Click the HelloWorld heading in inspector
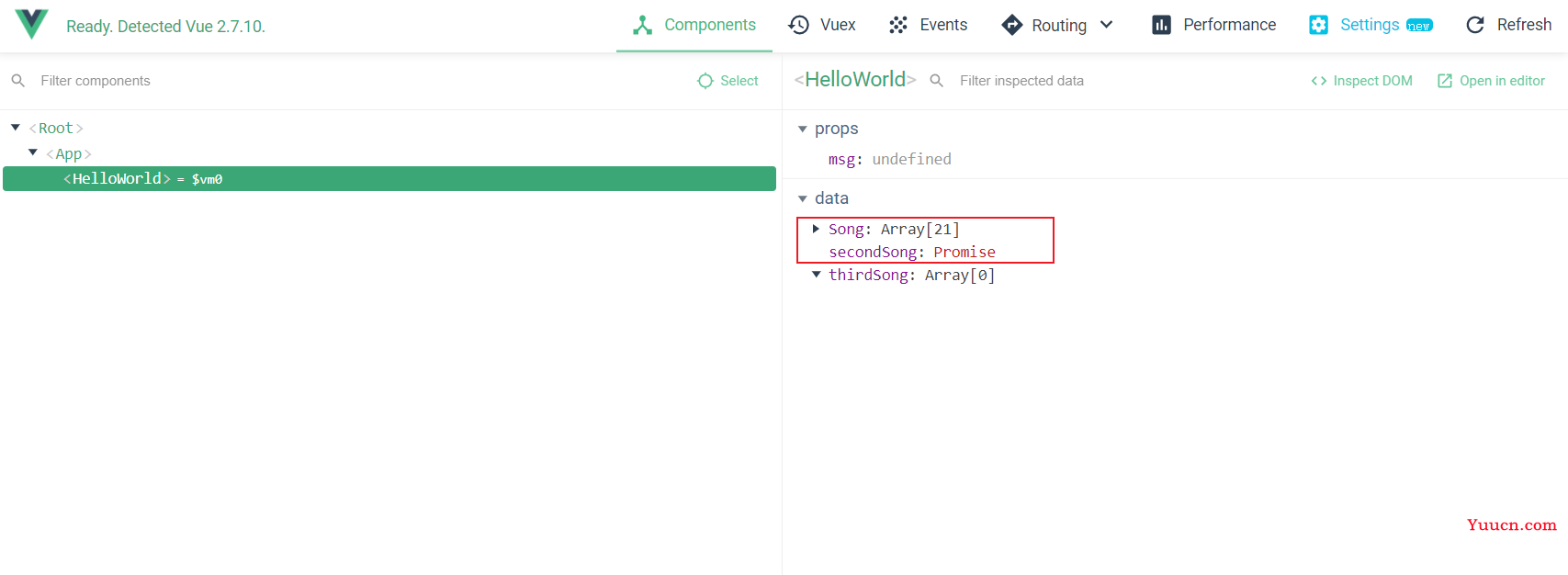 click(855, 80)
